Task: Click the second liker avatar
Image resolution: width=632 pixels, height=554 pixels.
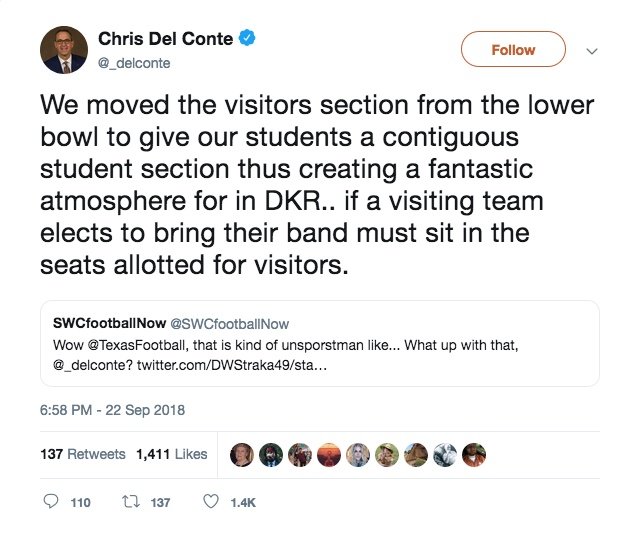Action: click(272, 454)
